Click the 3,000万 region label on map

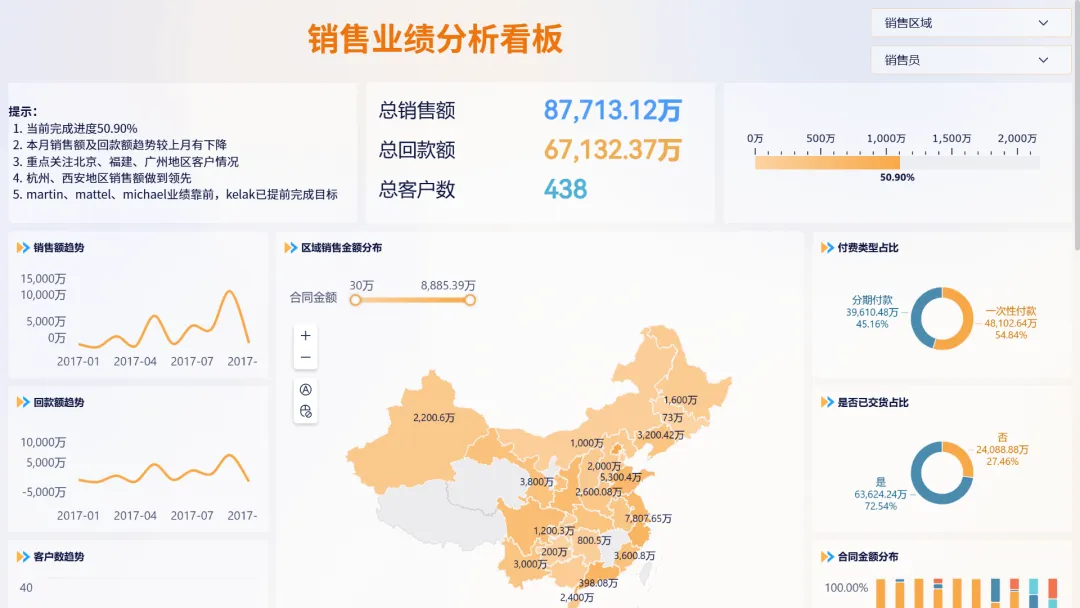[x=530, y=565]
